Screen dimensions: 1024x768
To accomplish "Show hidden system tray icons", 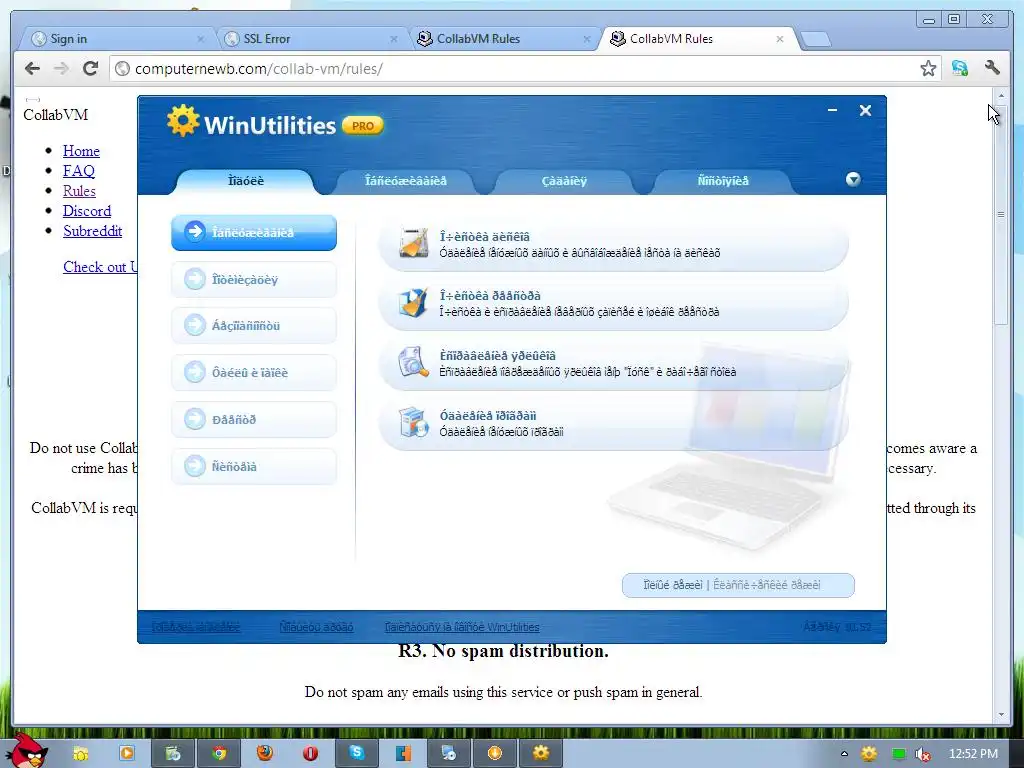I will pos(844,754).
